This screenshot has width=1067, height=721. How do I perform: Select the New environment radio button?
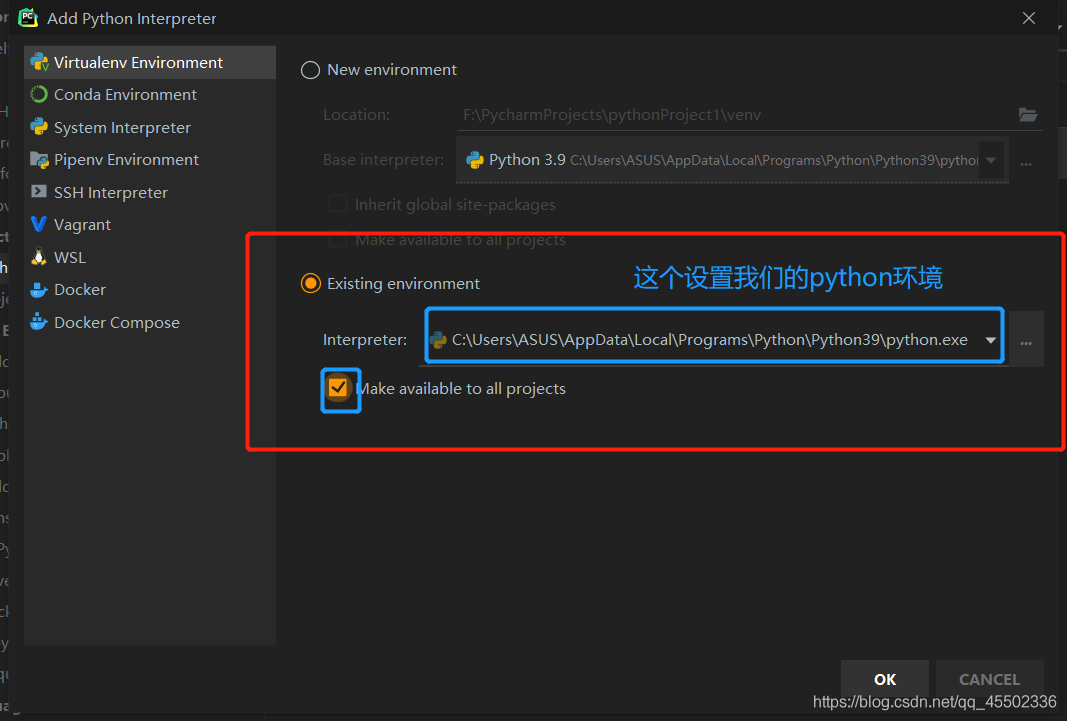(310, 70)
